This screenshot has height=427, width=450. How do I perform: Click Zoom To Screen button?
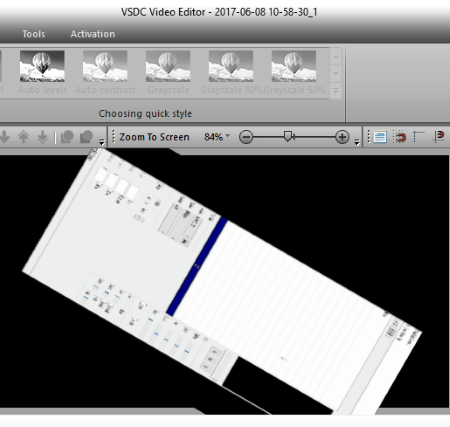click(x=154, y=137)
